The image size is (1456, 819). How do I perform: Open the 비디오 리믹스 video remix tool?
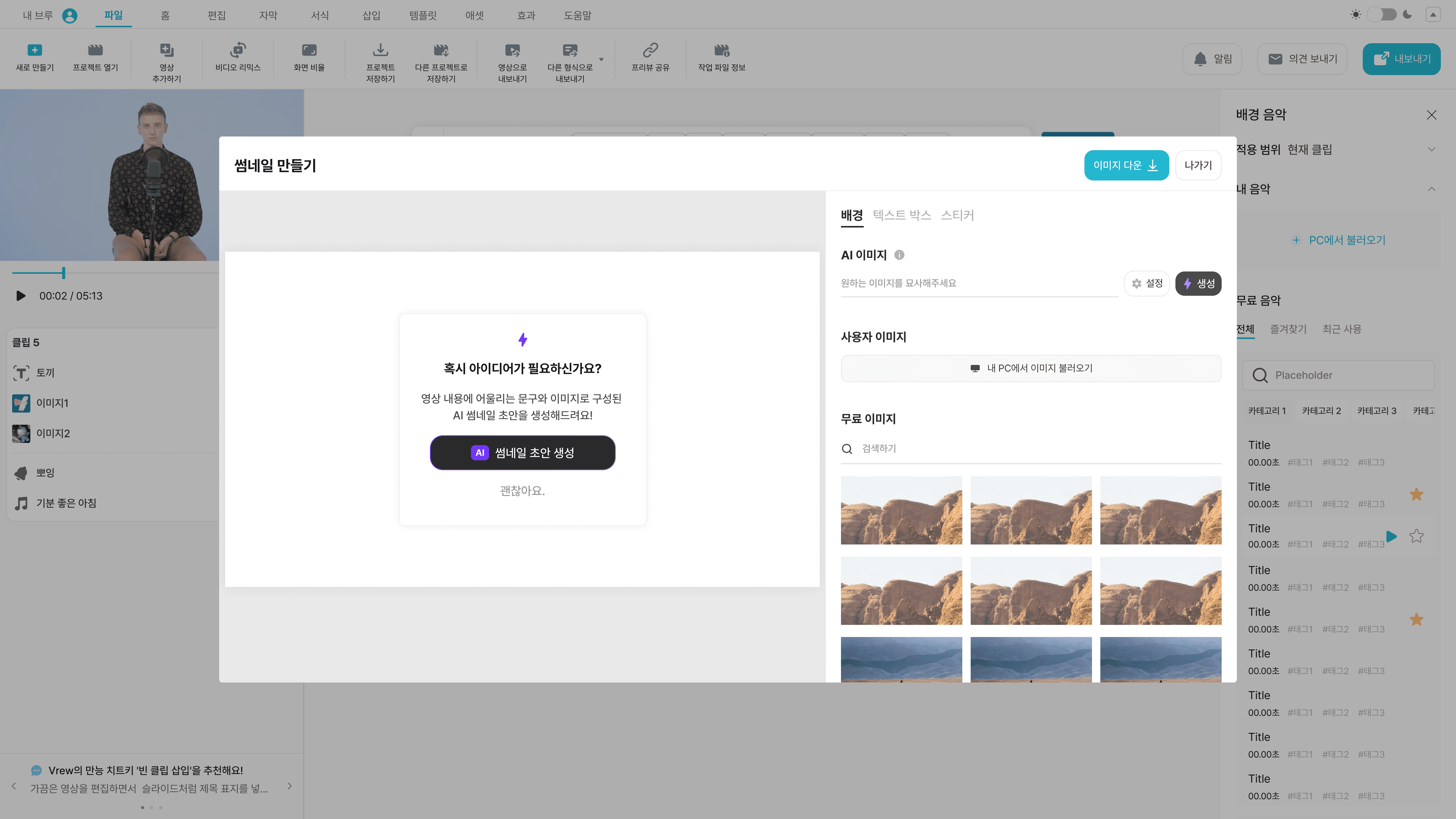pos(237,50)
